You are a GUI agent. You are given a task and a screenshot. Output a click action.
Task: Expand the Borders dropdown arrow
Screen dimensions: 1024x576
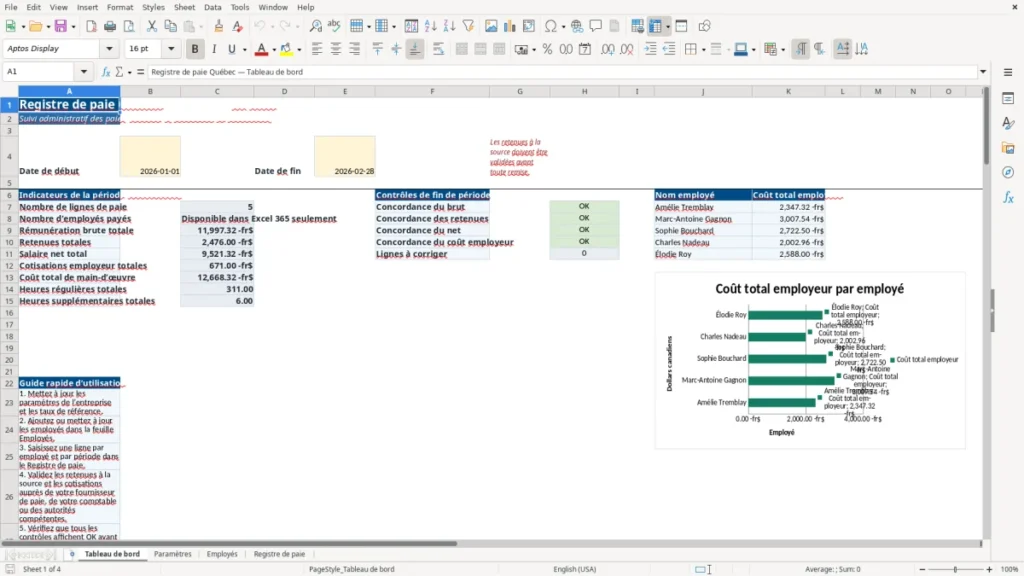703,50
